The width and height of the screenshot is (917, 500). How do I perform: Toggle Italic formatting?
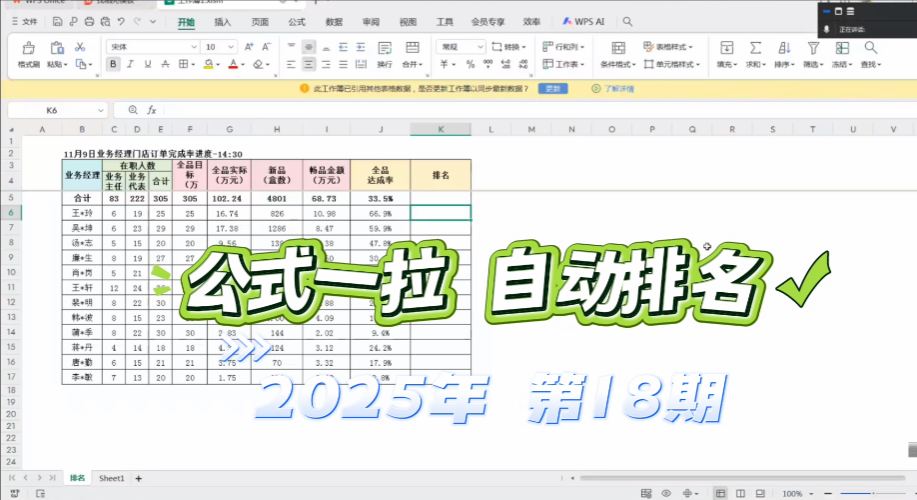tap(130, 64)
